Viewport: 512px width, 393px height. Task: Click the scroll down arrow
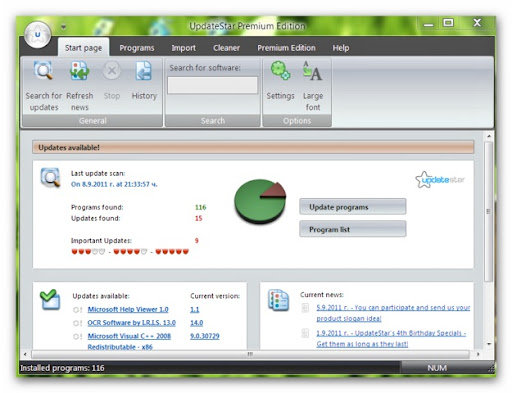pyautogui.click(x=489, y=344)
